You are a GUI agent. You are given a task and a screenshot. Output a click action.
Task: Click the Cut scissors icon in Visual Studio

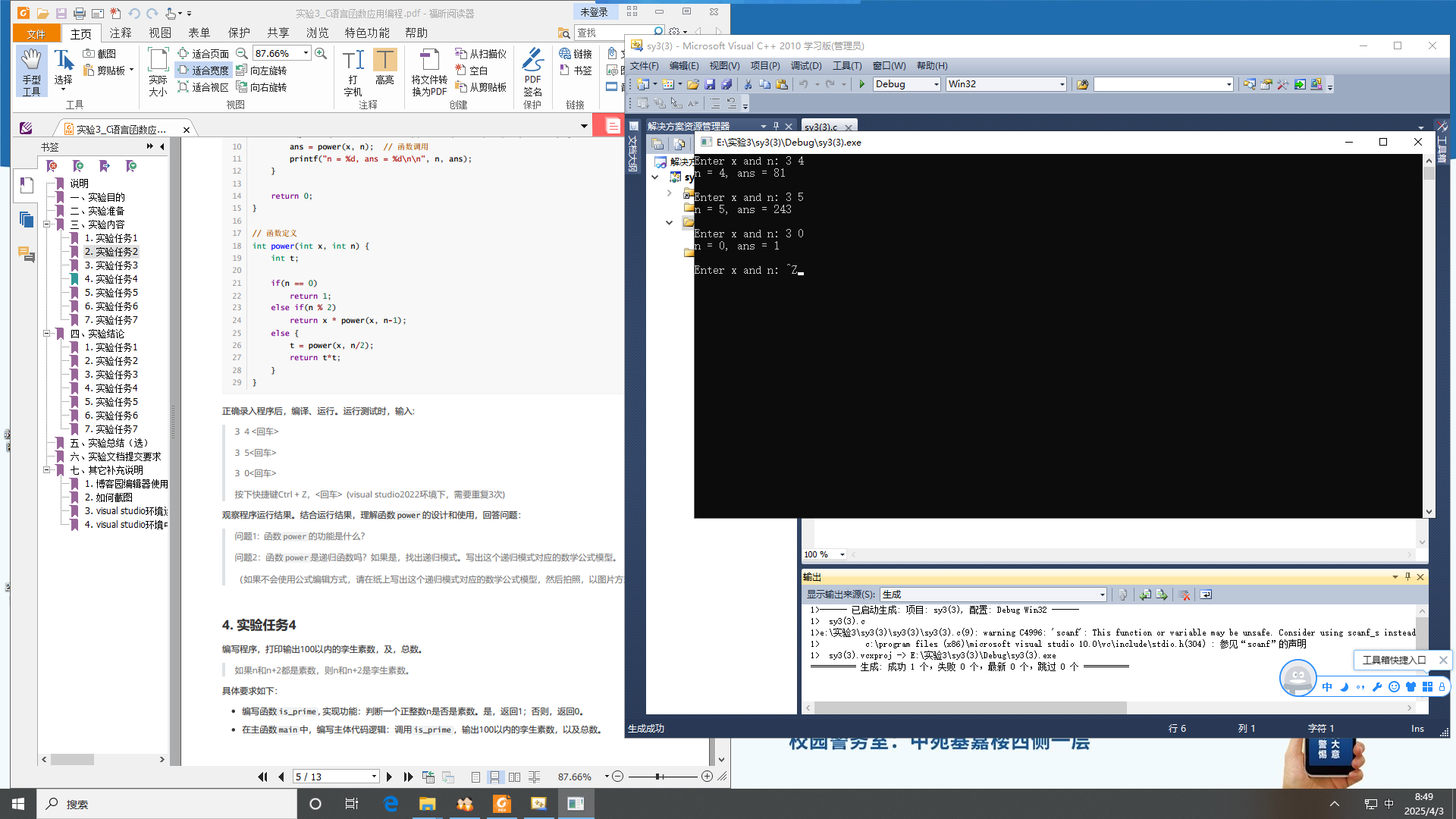748,84
